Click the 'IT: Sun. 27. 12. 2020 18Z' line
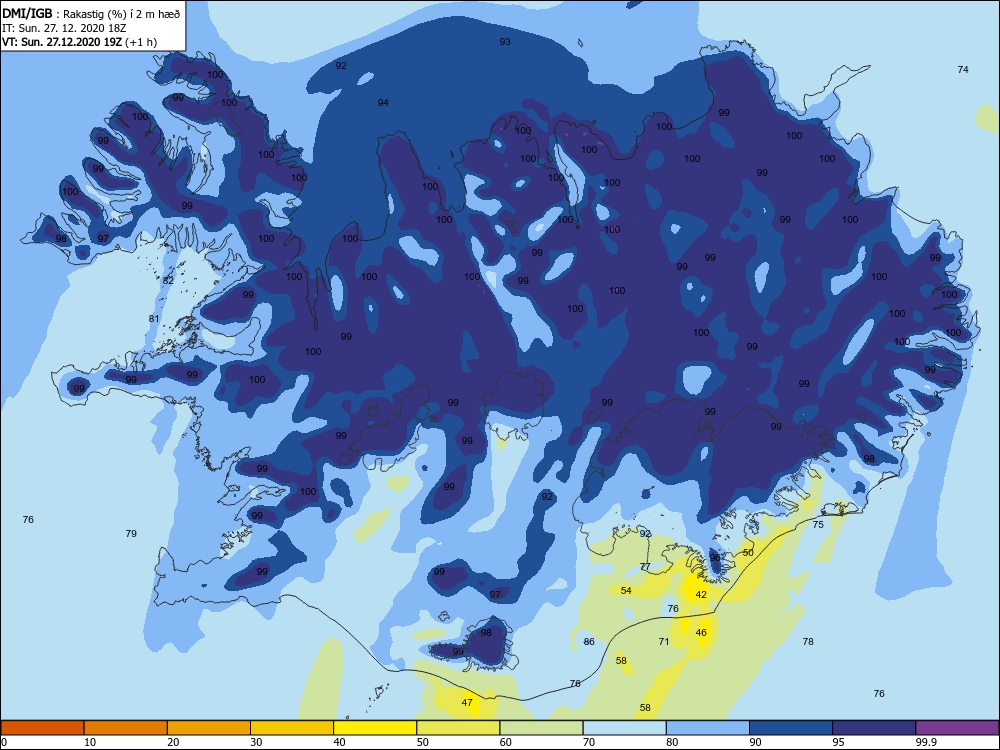This screenshot has width=1000, height=750. pyautogui.click(x=64, y=28)
